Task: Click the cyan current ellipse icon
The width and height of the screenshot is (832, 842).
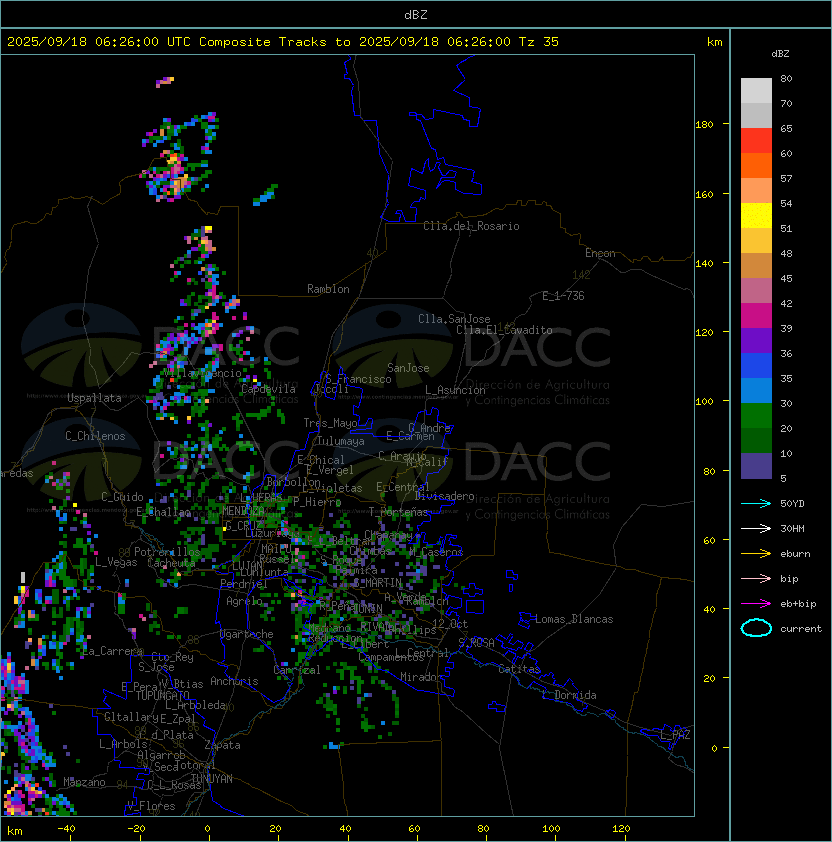Action: click(756, 628)
